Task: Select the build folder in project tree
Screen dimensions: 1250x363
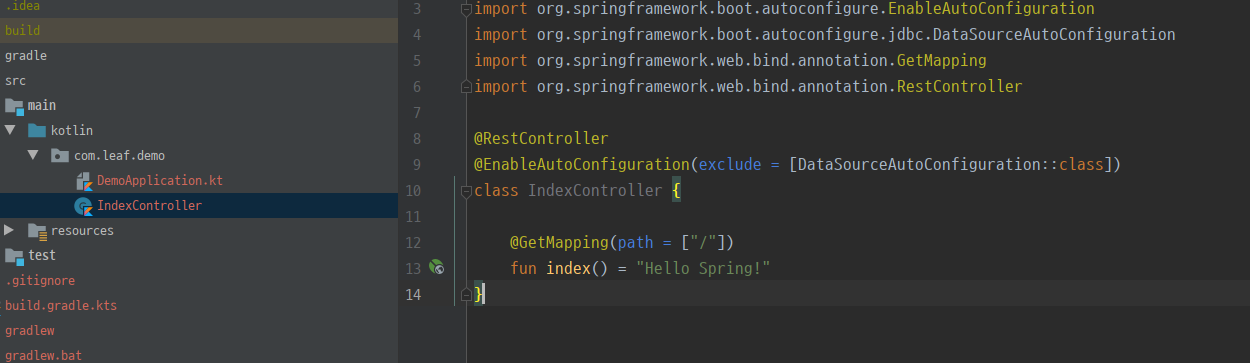Action: (x=199, y=31)
